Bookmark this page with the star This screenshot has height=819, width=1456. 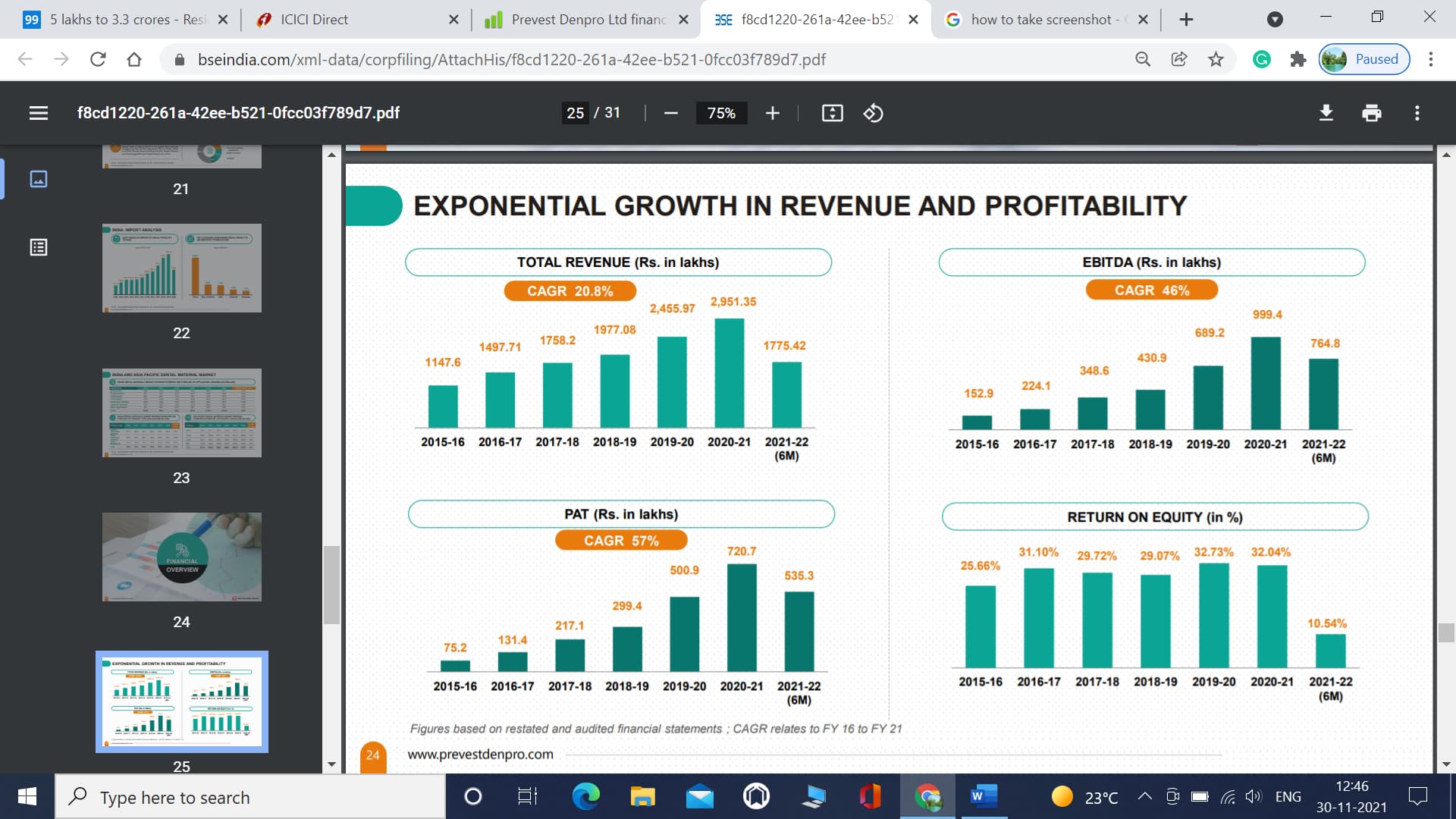pyautogui.click(x=1216, y=59)
